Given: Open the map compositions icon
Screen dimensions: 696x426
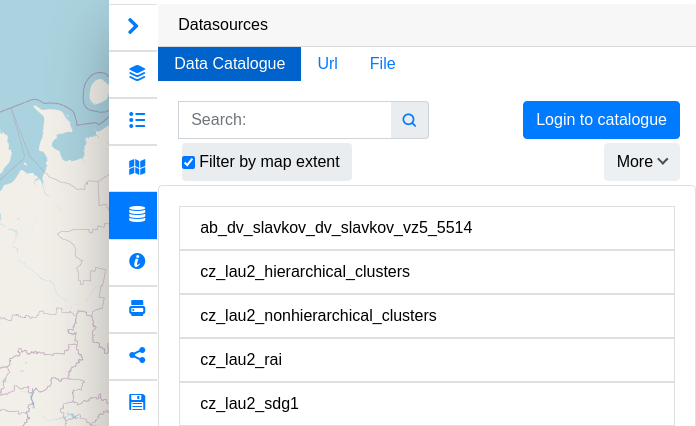Looking at the screenshot, I should click(137, 167).
